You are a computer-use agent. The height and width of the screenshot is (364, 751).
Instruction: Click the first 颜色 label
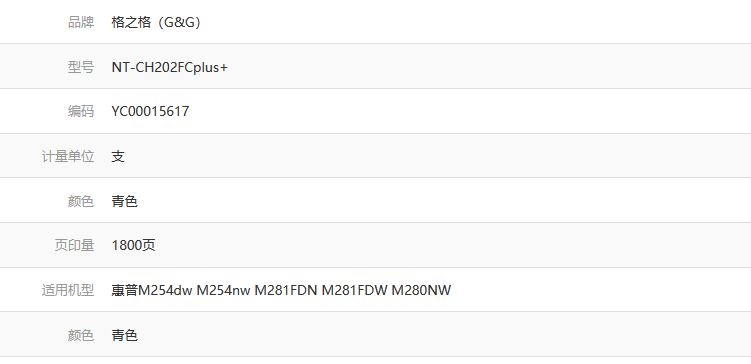[81, 201]
